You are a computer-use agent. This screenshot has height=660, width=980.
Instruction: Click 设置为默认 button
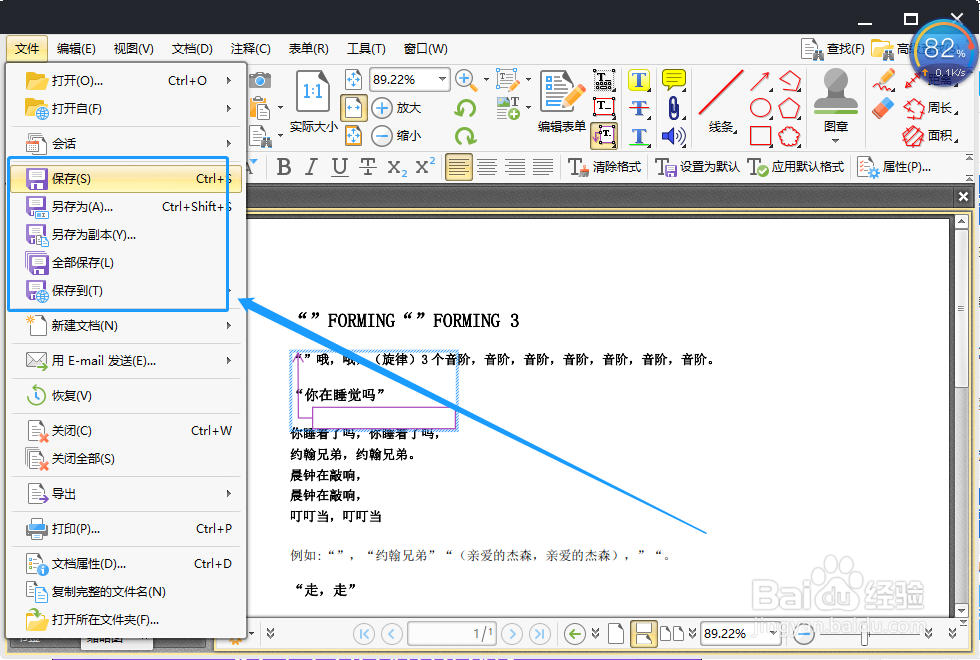coord(697,167)
